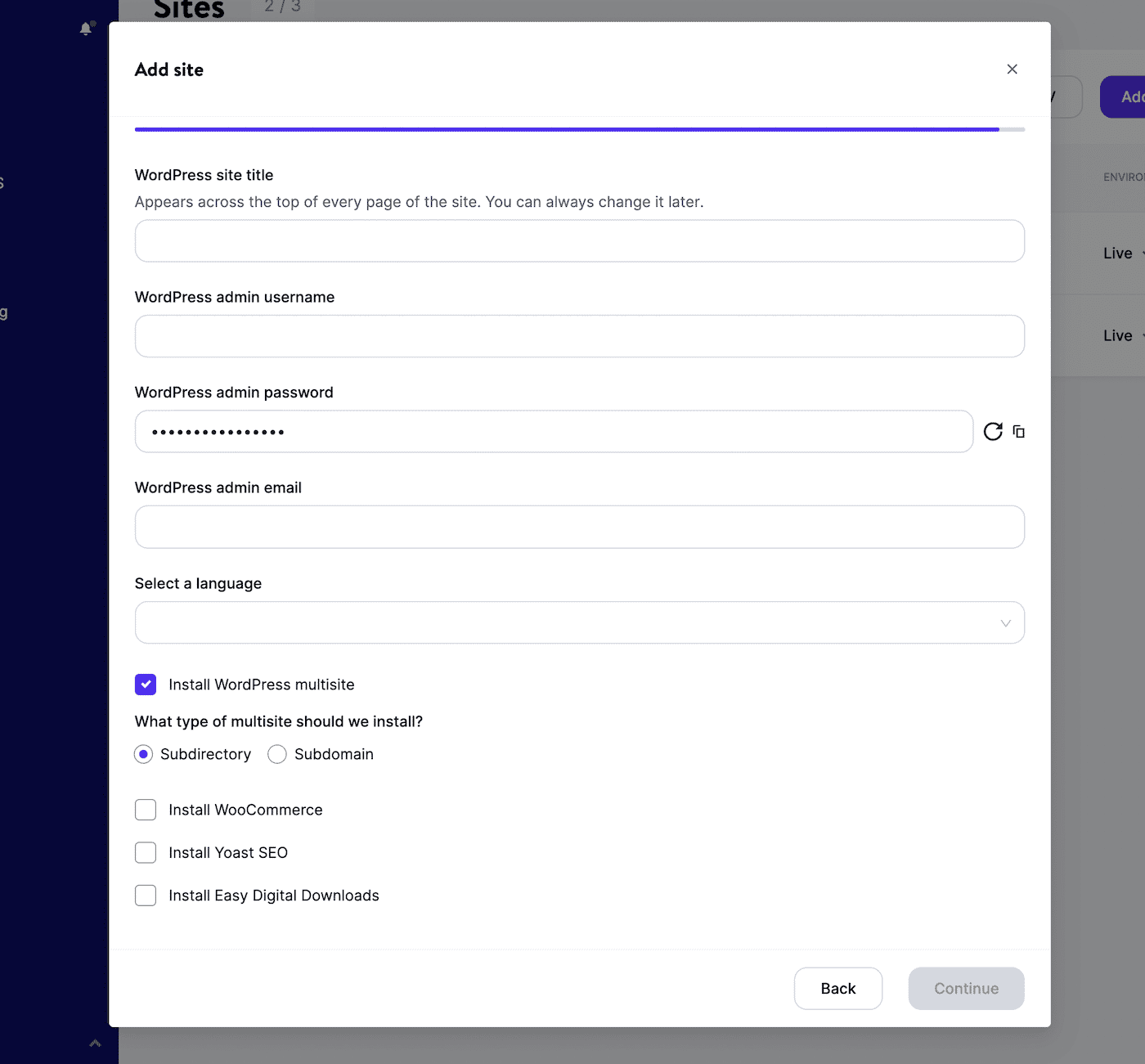
Task: Focus the WordPress site title field
Action: click(579, 240)
